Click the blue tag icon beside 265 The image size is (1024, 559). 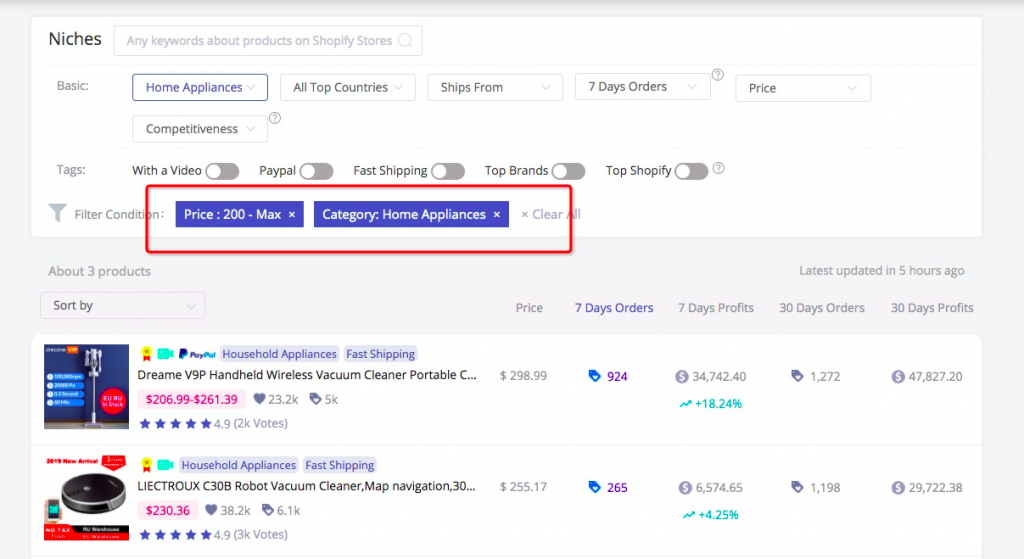pos(594,487)
